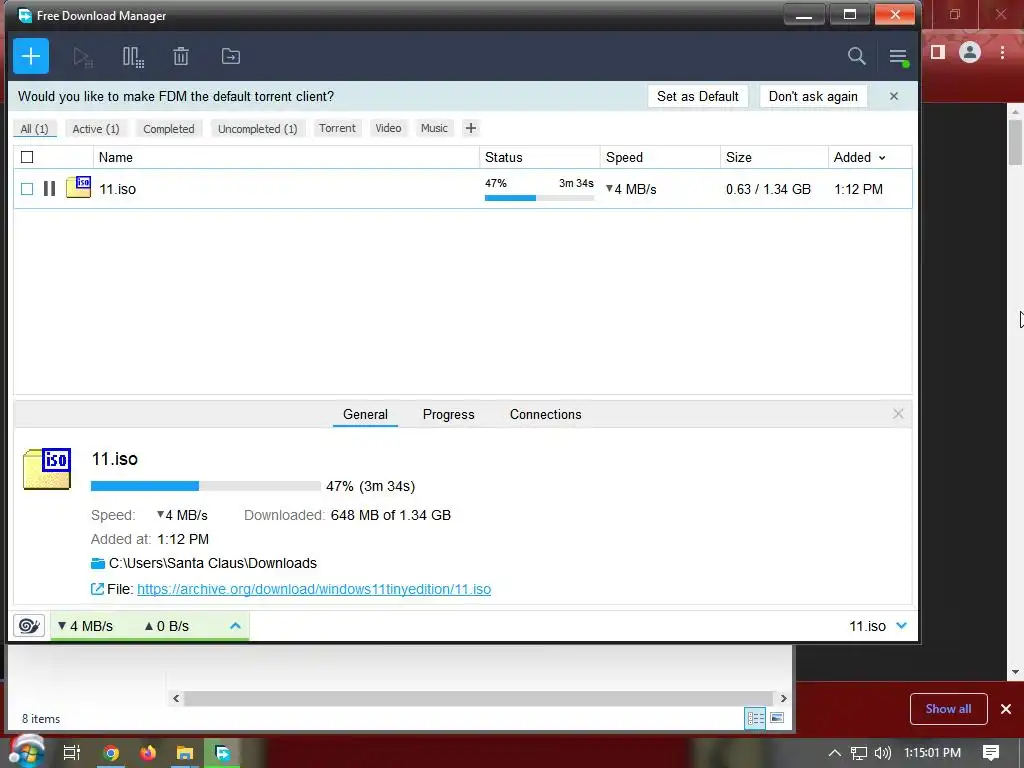This screenshot has height=768, width=1024.
Task: Click the download speed 4 MB/s in status bar
Action: (x=86, y=626)
